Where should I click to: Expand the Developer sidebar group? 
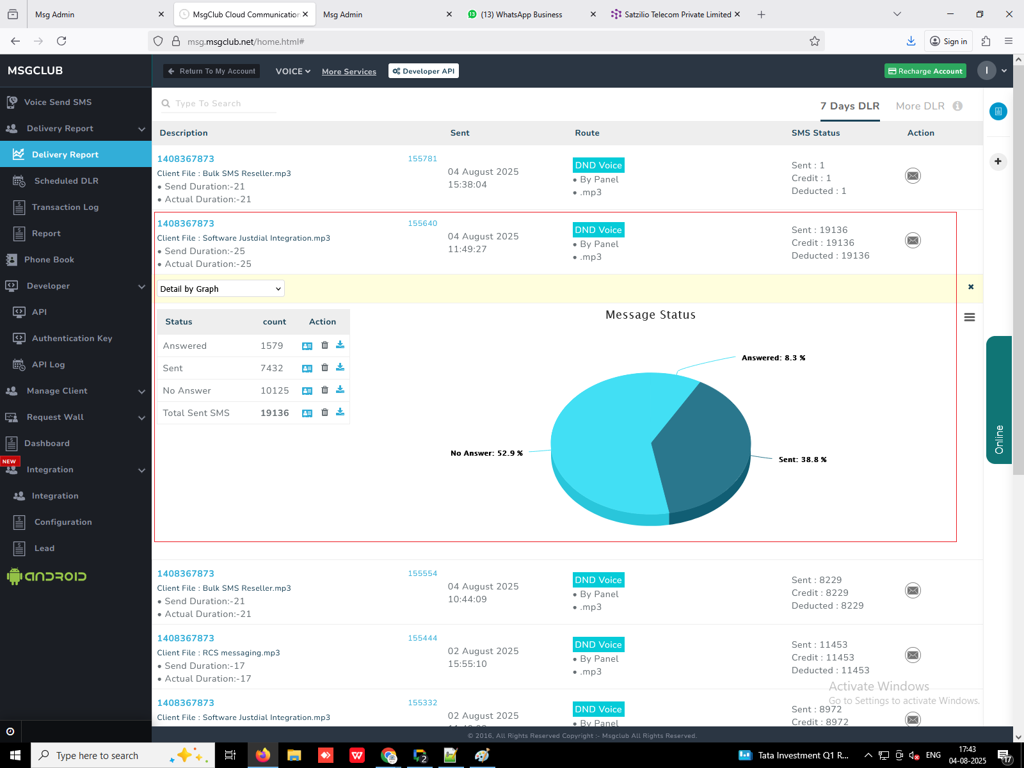[142, 287]
